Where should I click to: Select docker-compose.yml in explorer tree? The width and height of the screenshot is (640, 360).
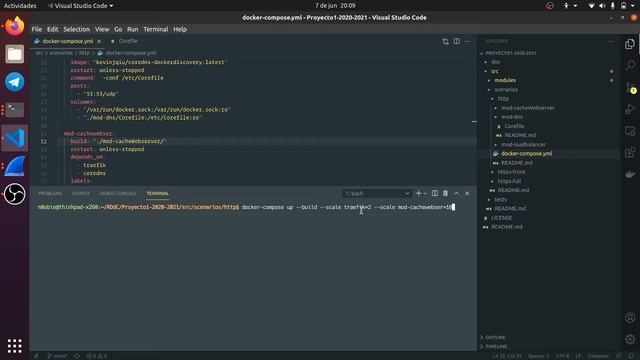tap(527, 153)
